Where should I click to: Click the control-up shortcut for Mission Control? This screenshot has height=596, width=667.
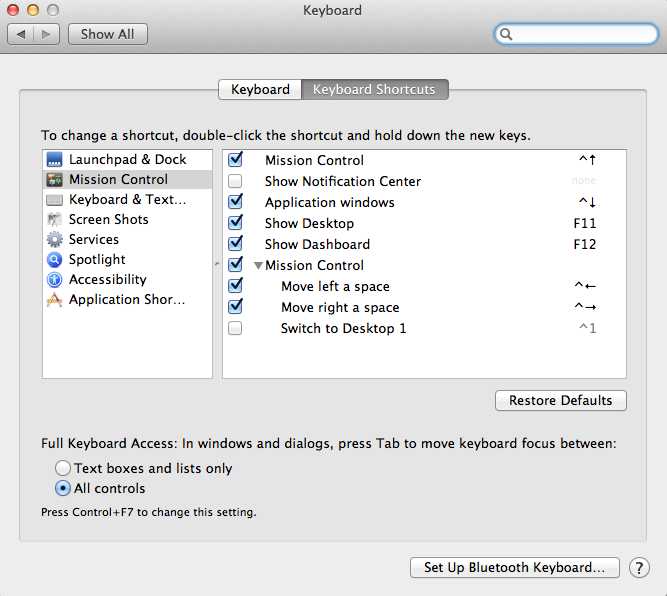pos(587,160)
